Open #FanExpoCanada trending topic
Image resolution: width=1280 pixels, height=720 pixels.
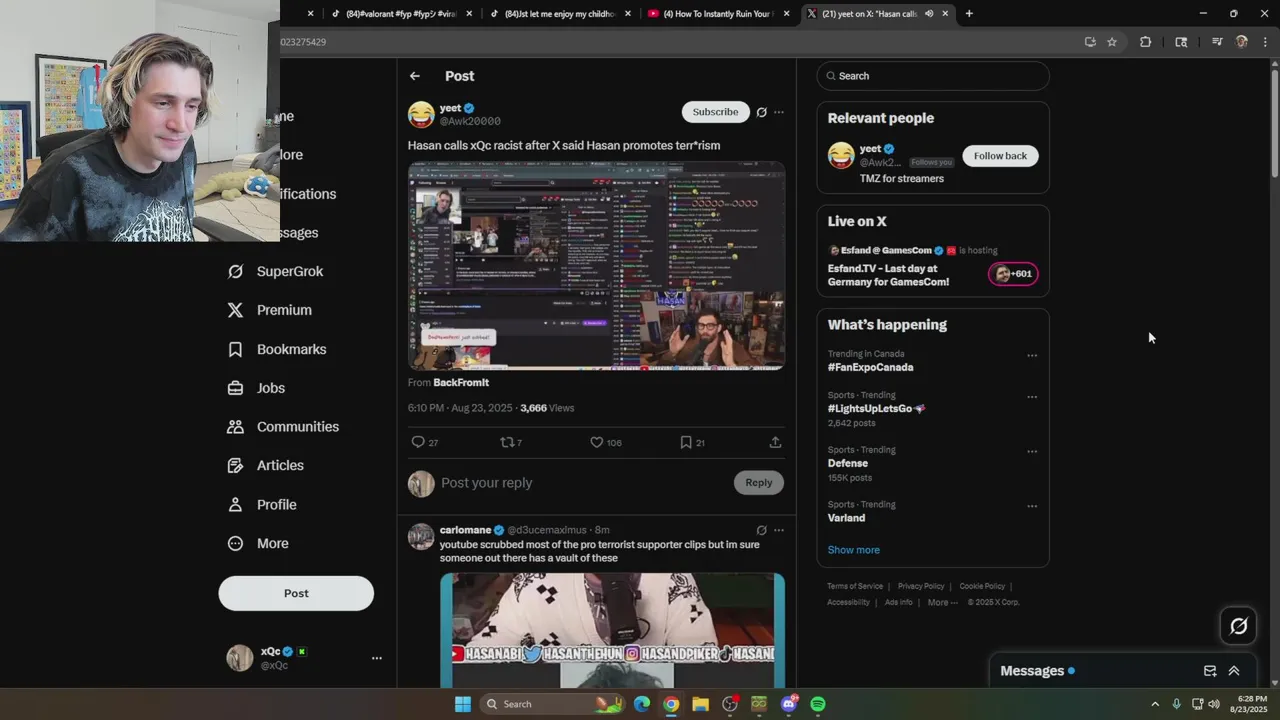[x=870, y=367]
